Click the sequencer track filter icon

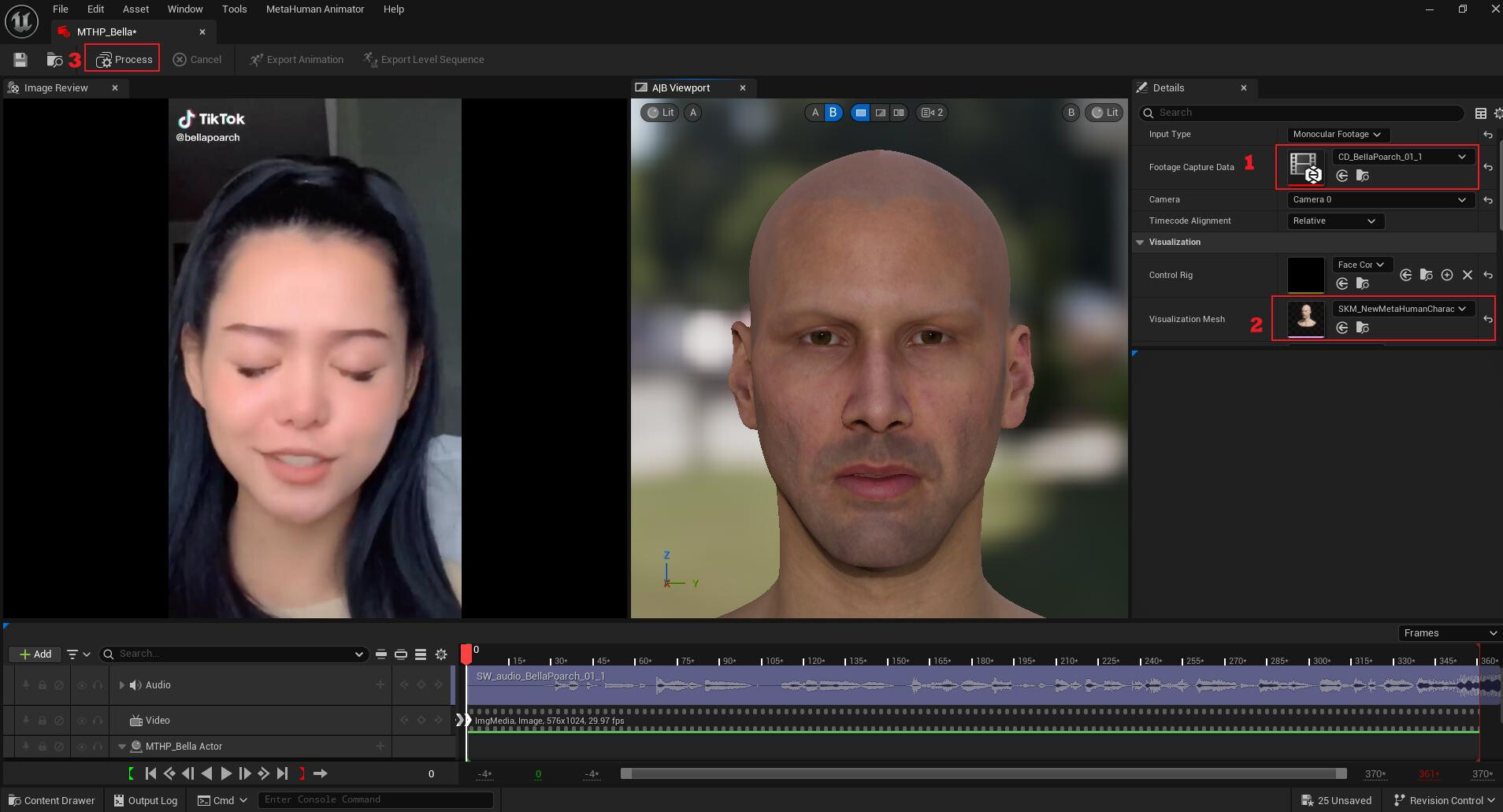click(78, 654)
